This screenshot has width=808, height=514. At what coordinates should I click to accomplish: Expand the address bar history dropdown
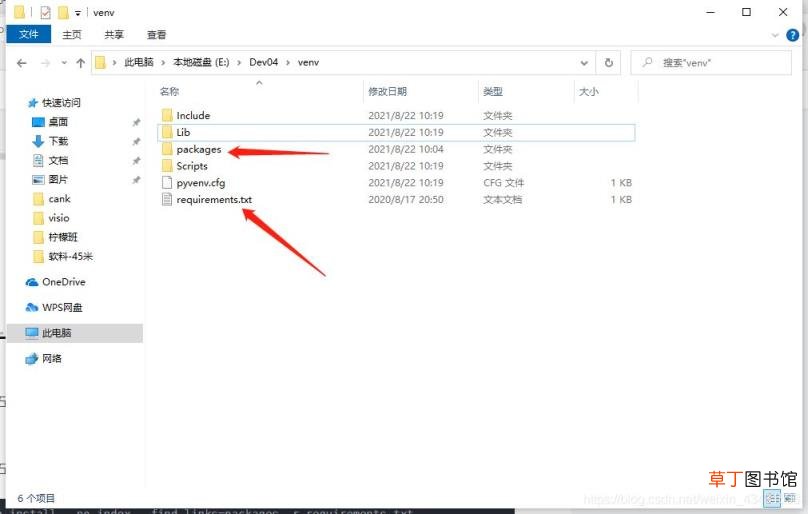tap(584, 63)
